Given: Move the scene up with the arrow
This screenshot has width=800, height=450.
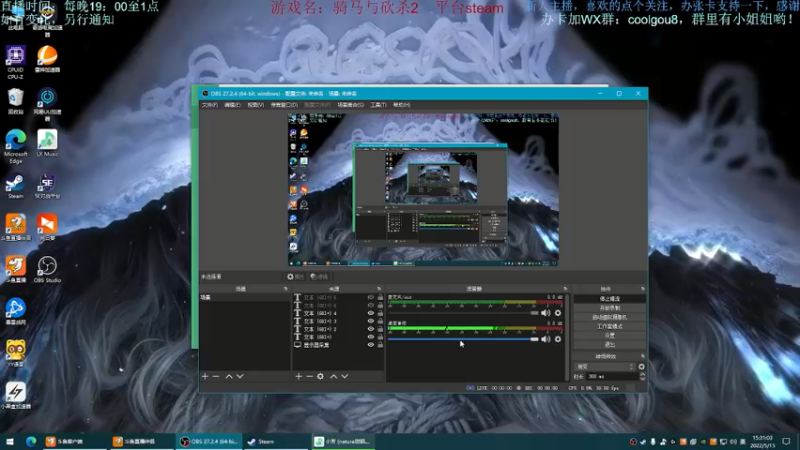Looking at the screenshot, I should [229, 376].
